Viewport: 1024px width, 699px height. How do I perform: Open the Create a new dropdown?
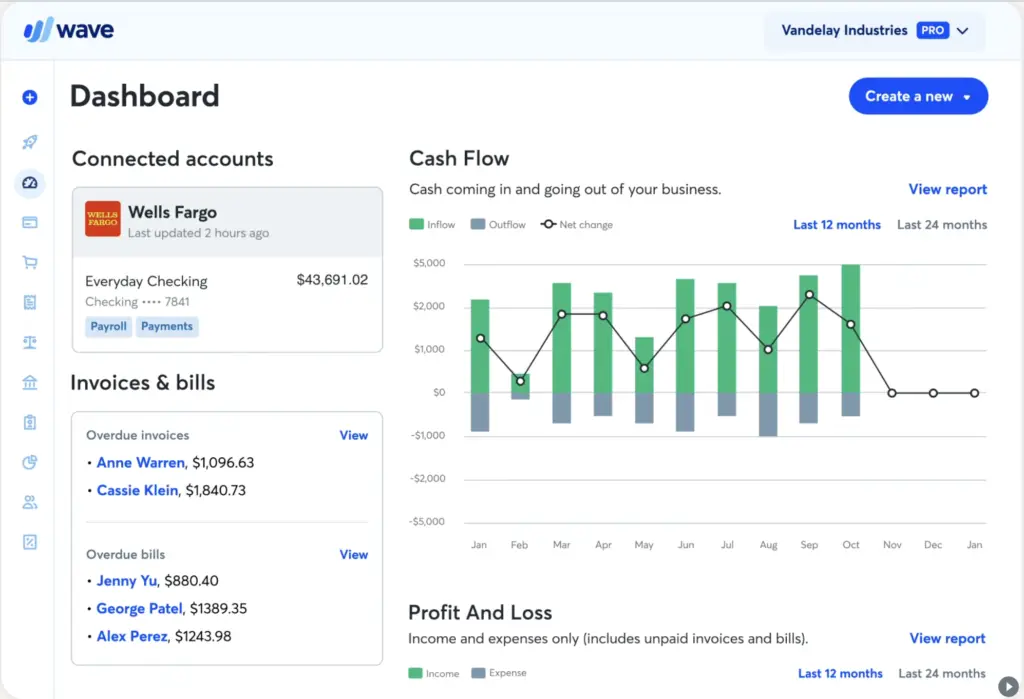[917, 97]
